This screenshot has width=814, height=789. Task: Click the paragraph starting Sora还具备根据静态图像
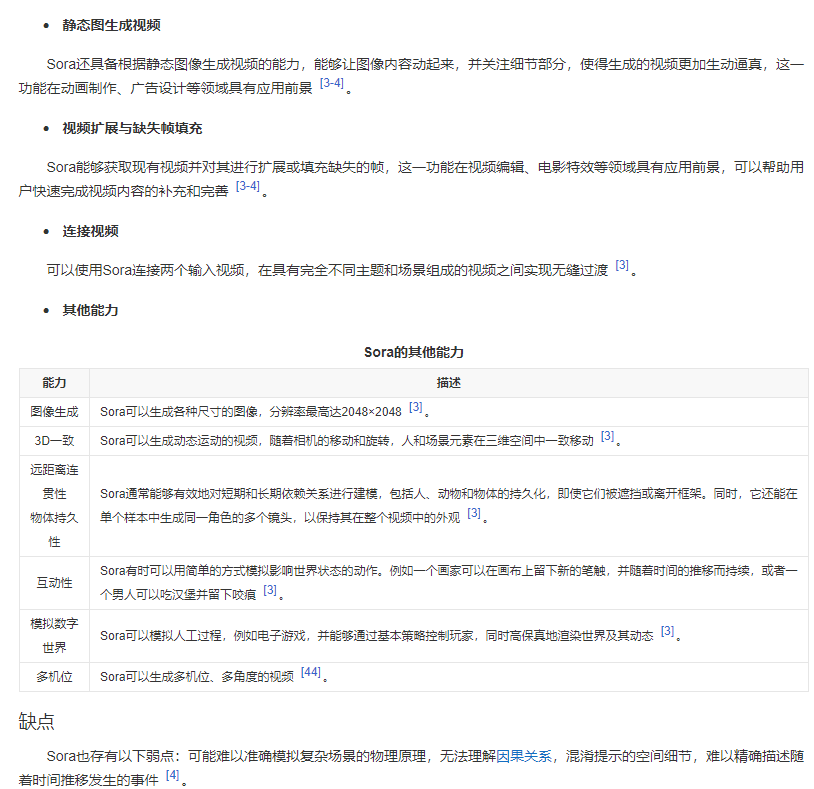tap(411, 76)
